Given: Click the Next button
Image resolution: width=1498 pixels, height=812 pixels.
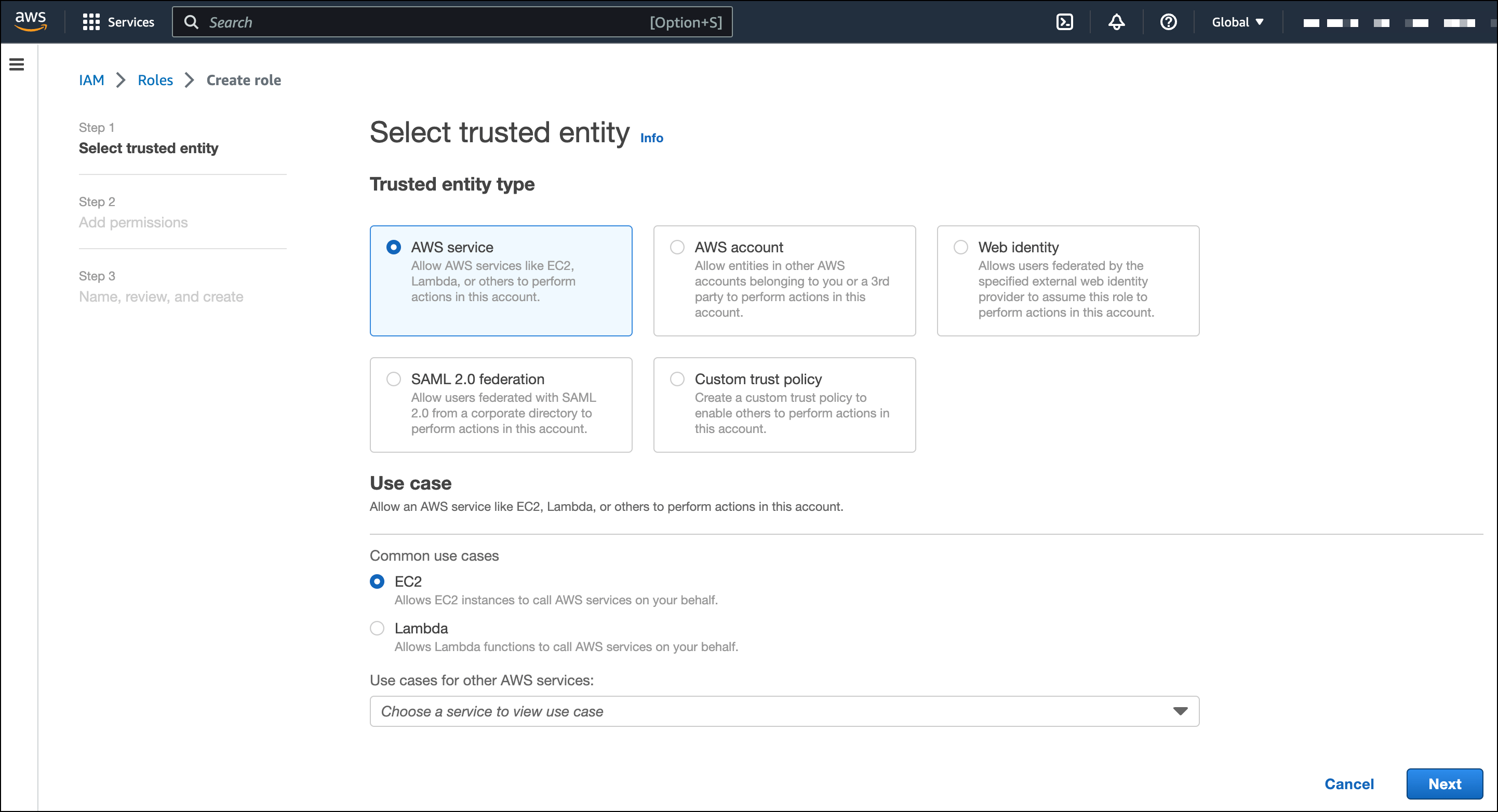Looking at the screenshot, I should [x=1444, y=783].
